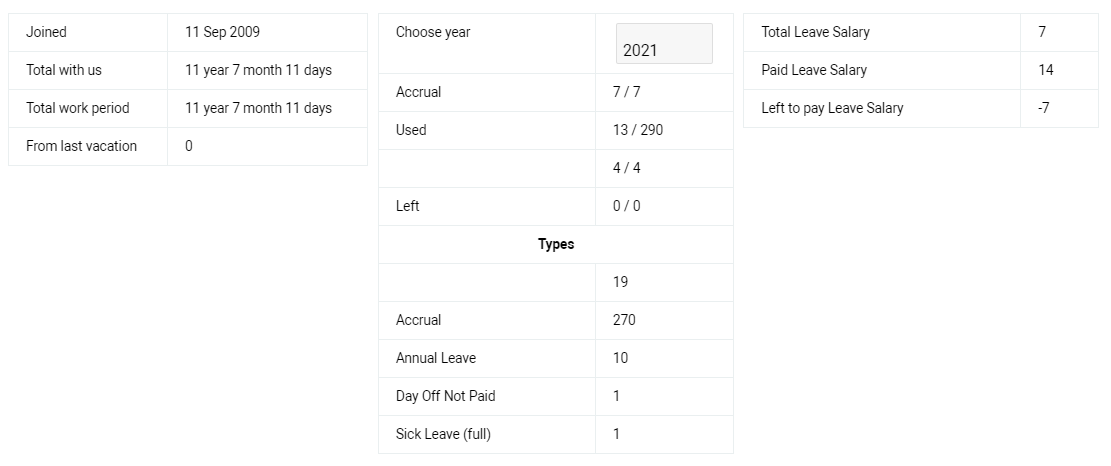The image size is (1111, 466).
Task: Select the top Accrual 7 / 7 value
Action: (x=626, y=92)
